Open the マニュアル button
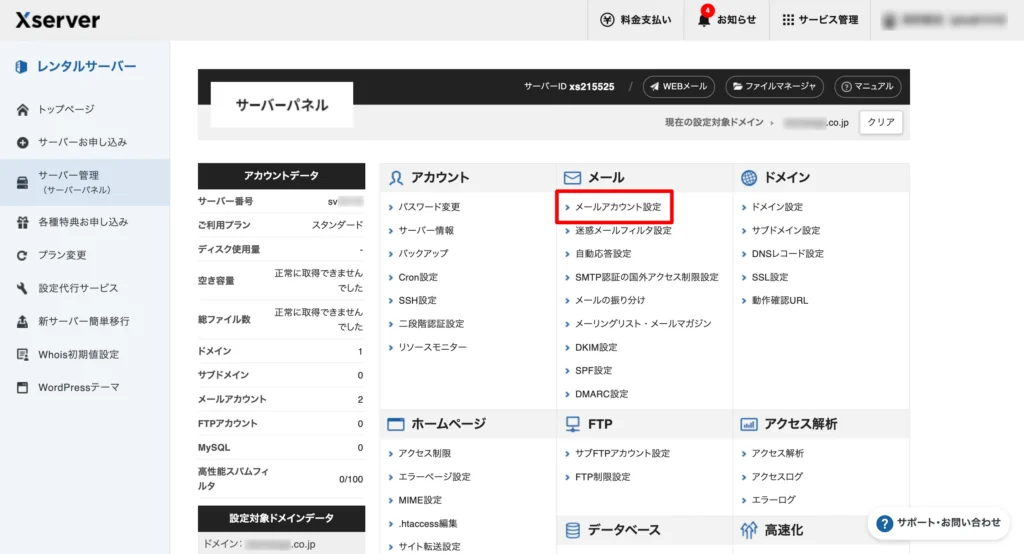The height and width of the screenshot is (554, 1024). coord(867,87)
